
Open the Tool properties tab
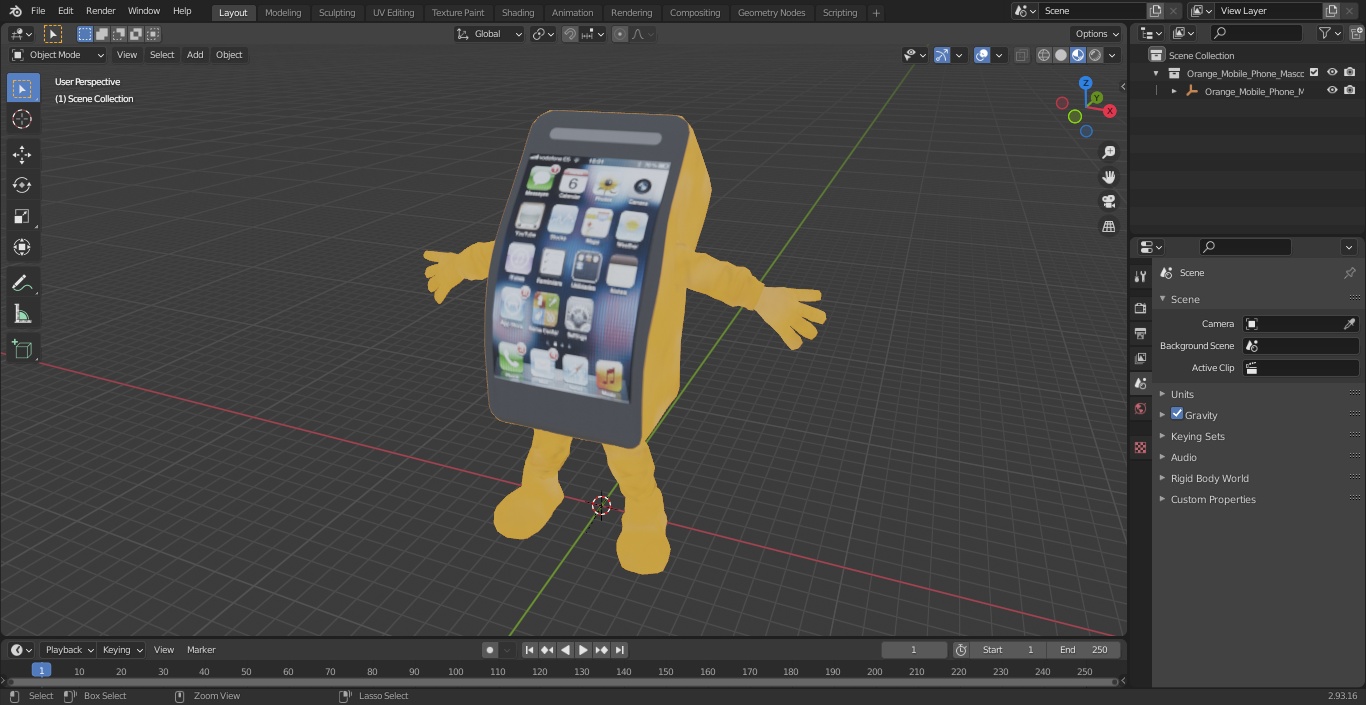click(x=1140, y=277)
